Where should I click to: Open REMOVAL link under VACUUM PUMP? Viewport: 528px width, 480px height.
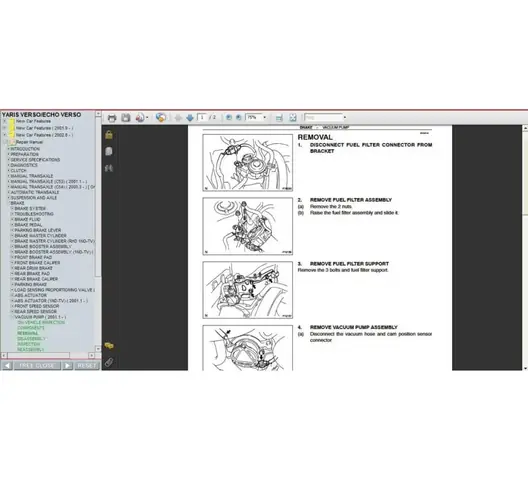coord(28,333)
